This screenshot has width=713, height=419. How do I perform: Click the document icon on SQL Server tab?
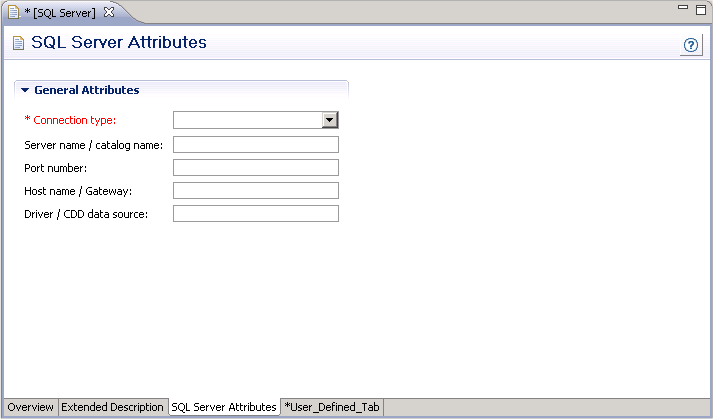point(14,12)
